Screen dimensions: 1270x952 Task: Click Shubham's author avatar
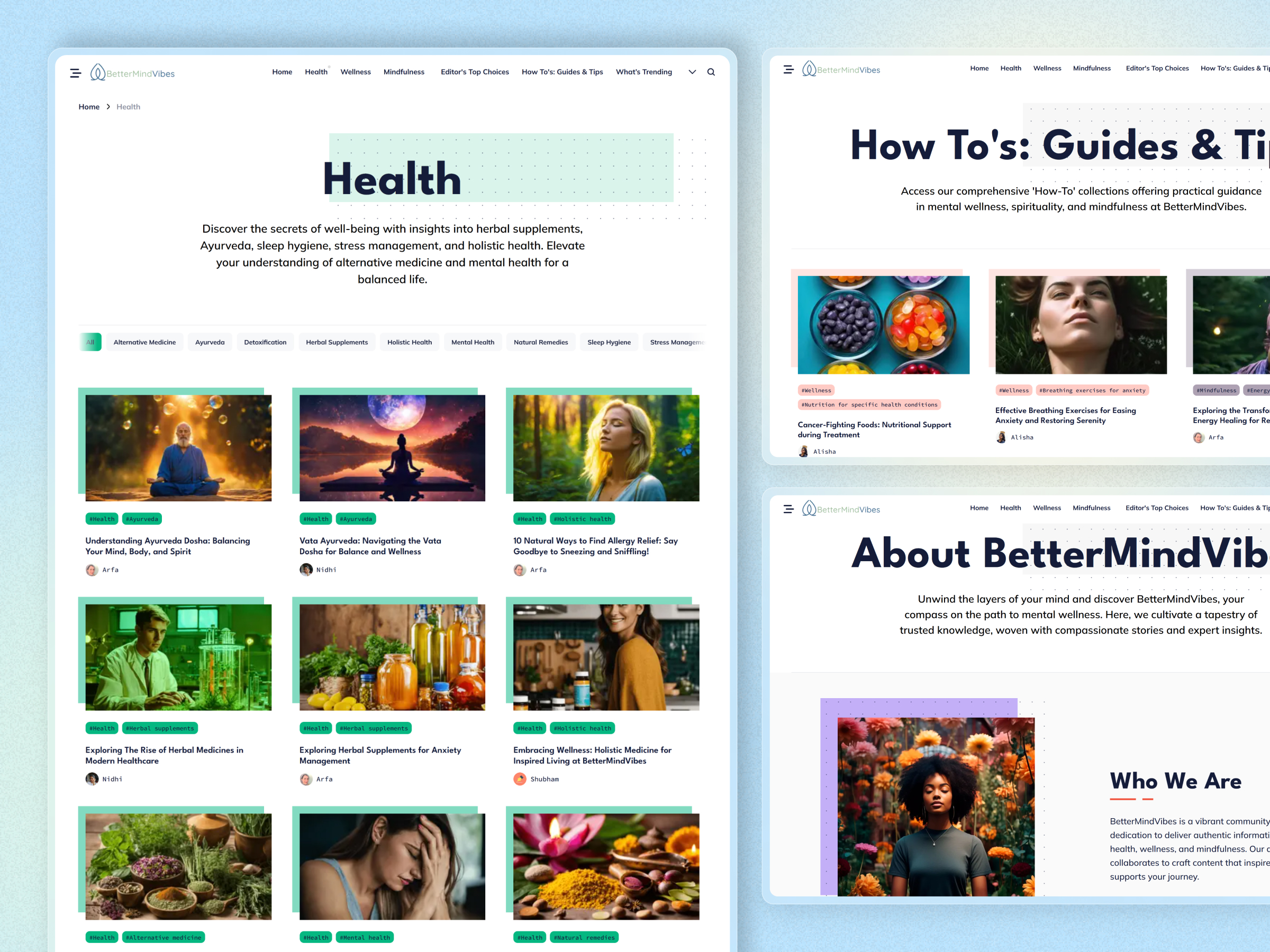[520, 779]
